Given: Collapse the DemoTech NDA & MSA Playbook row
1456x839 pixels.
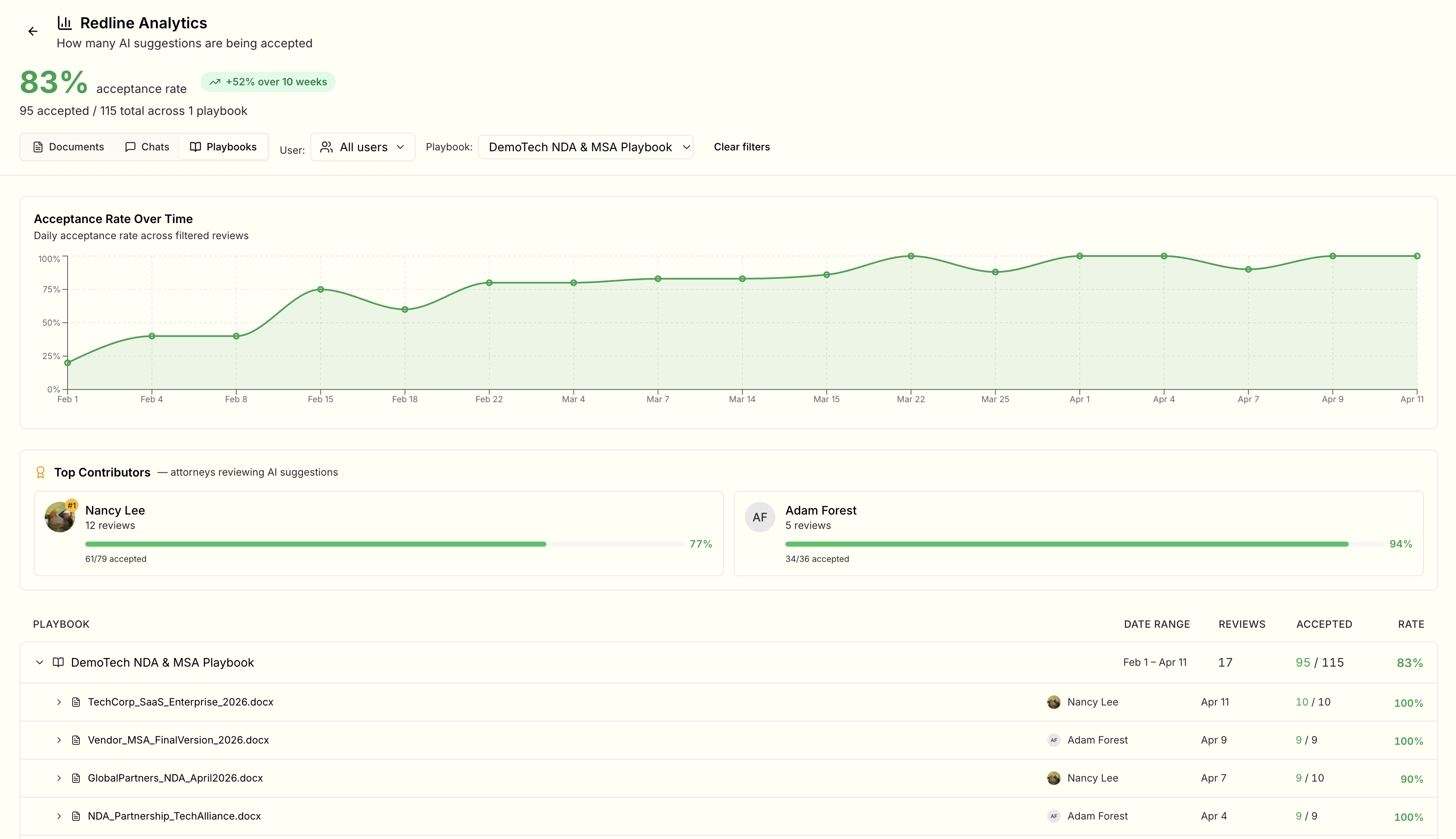Looking at the screenshot, I should pos(40,662).
